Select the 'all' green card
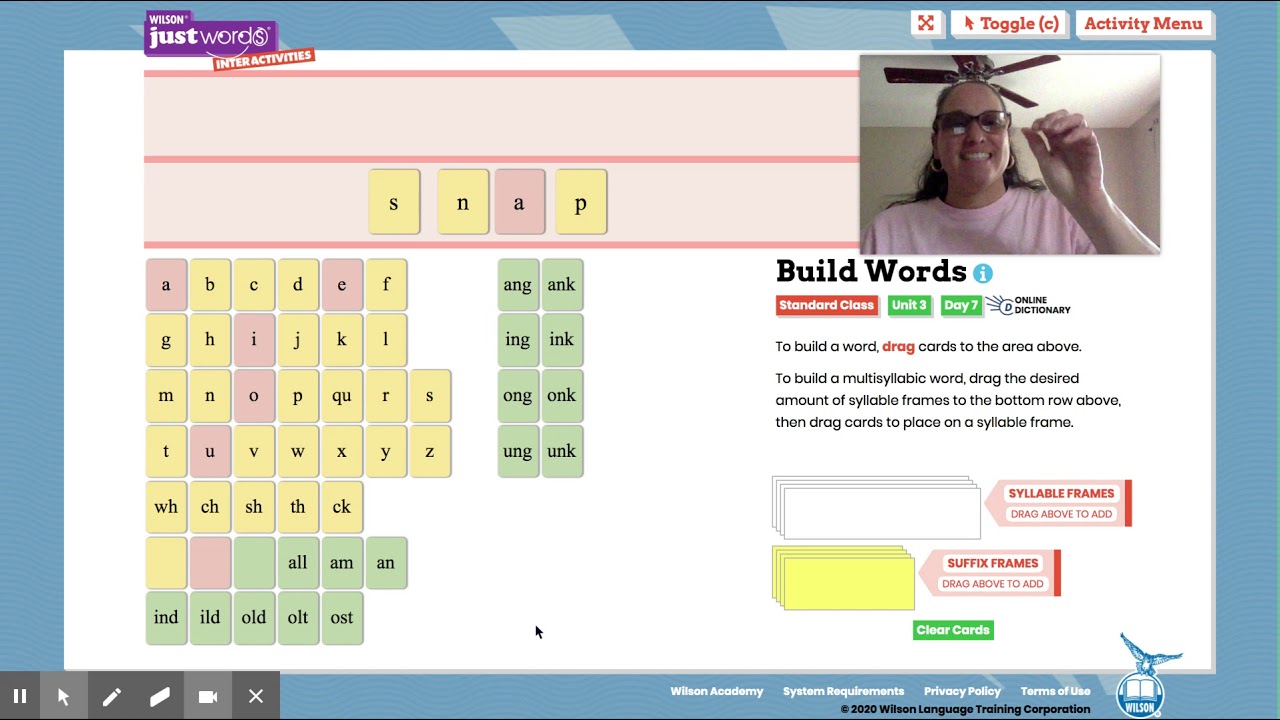1280x720 pixels. (x=298, y=563)
